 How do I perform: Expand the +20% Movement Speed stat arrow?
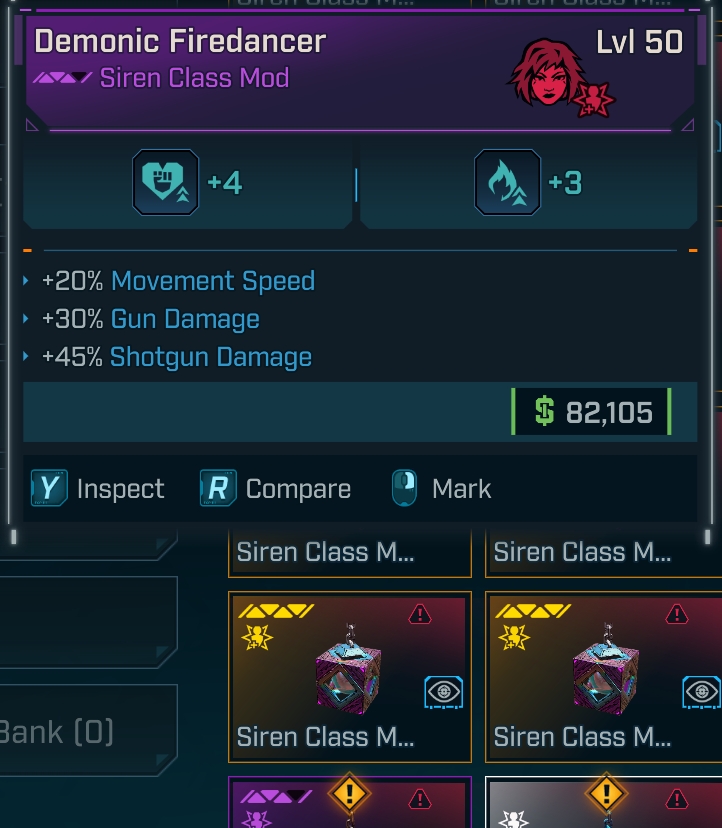pyautogui.click(x=27, y=282)
